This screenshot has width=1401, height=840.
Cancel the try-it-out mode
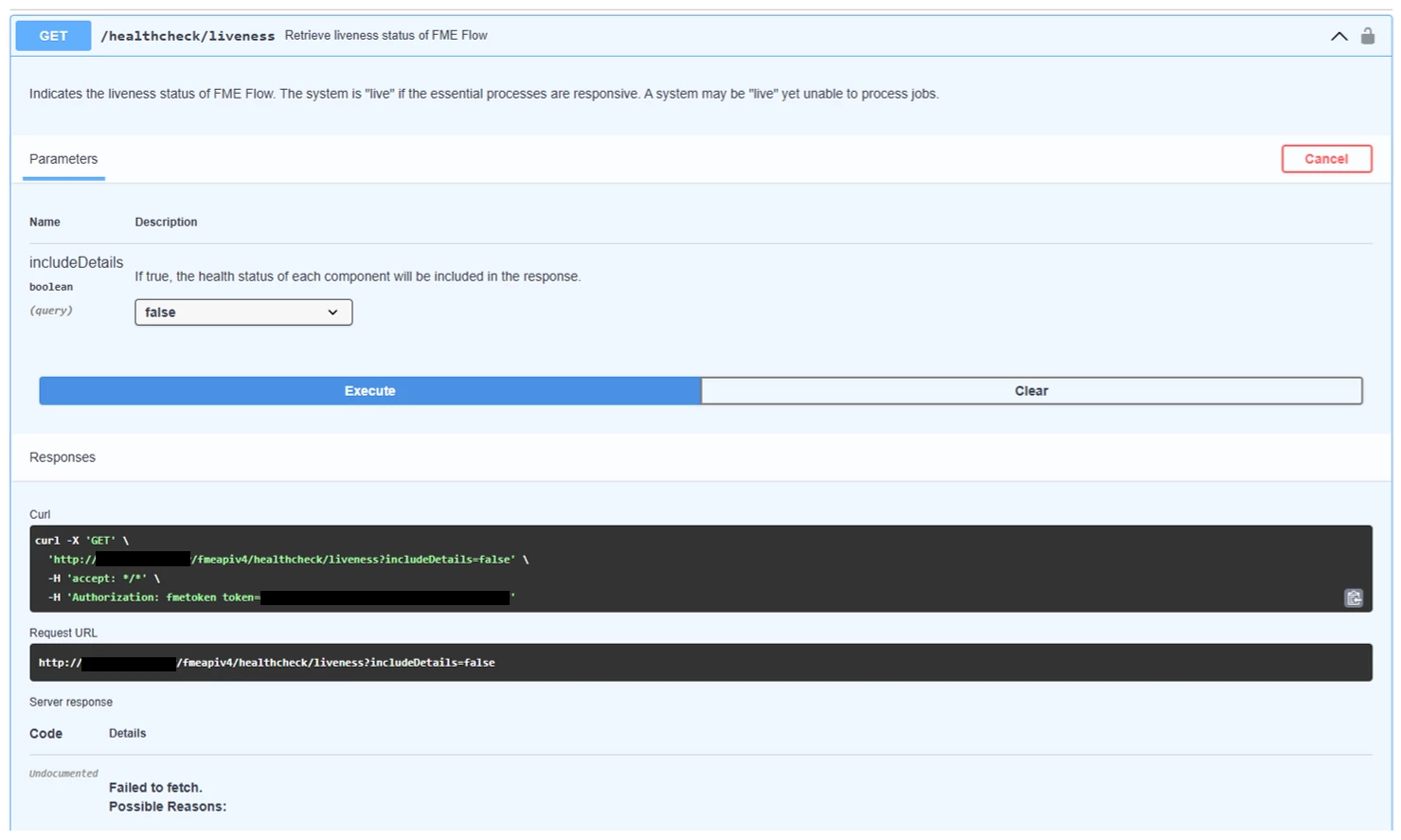click(1326, 159)
